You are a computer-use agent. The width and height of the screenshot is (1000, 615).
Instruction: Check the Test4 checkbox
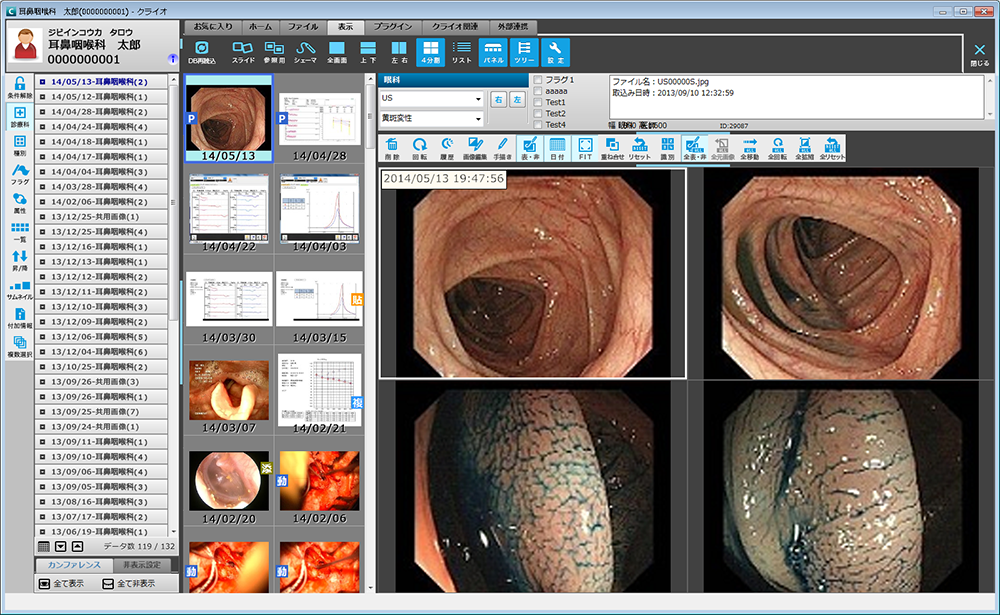[x=538, y=124]
